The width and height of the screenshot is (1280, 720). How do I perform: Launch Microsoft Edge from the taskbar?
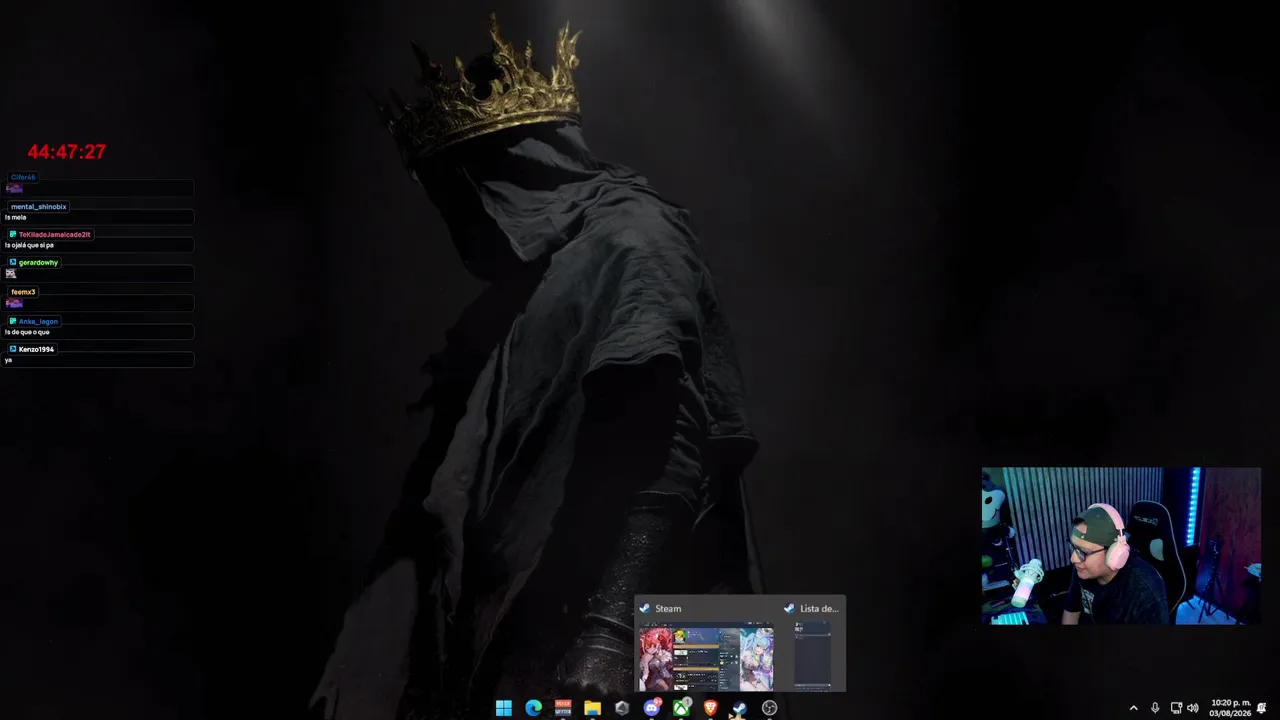pyautogui.click(x=533, y=708)
